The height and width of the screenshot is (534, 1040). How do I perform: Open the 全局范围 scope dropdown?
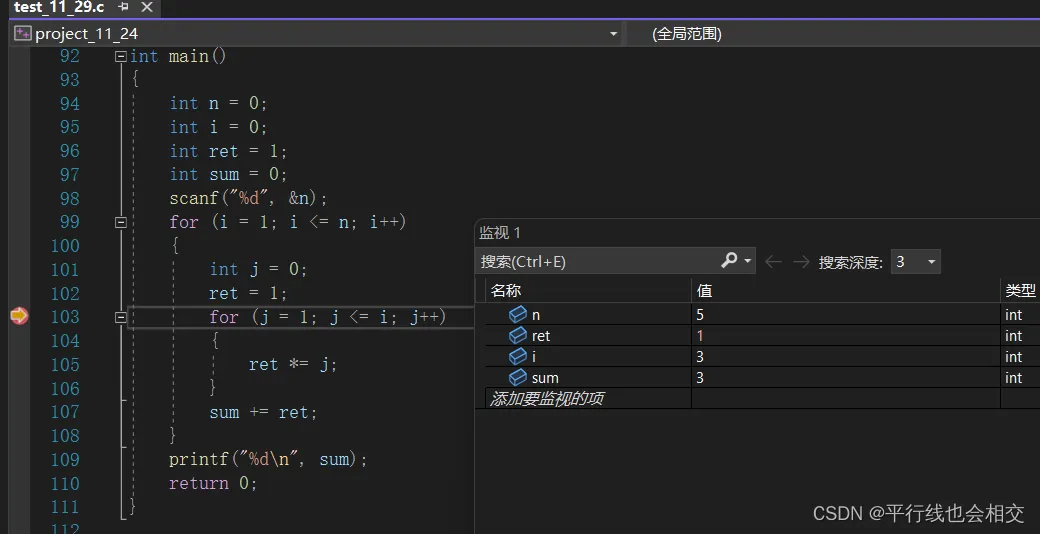[x=686, y=34]
